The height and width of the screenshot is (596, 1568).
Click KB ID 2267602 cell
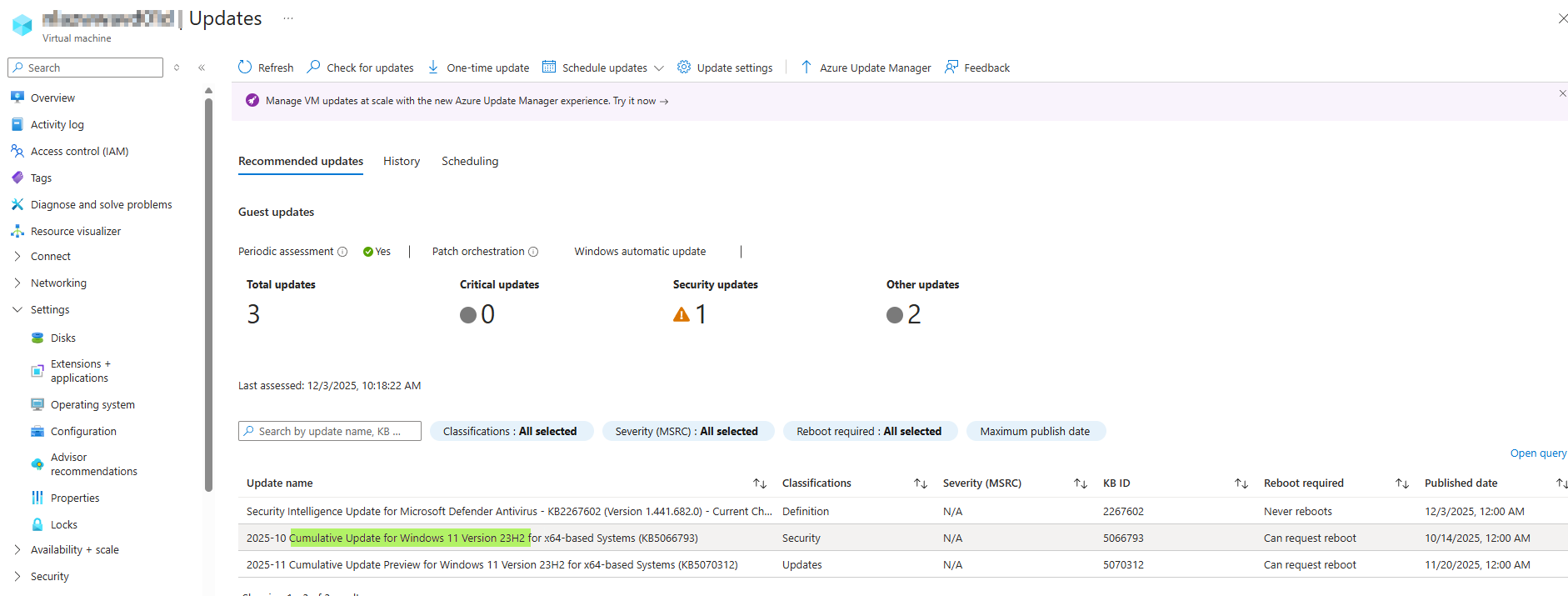1123,511
